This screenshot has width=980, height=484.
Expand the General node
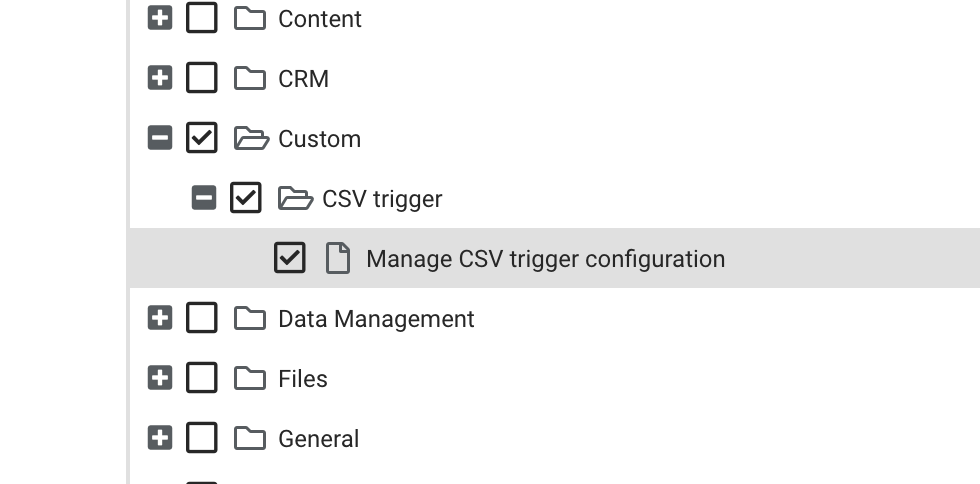(160, 438)
